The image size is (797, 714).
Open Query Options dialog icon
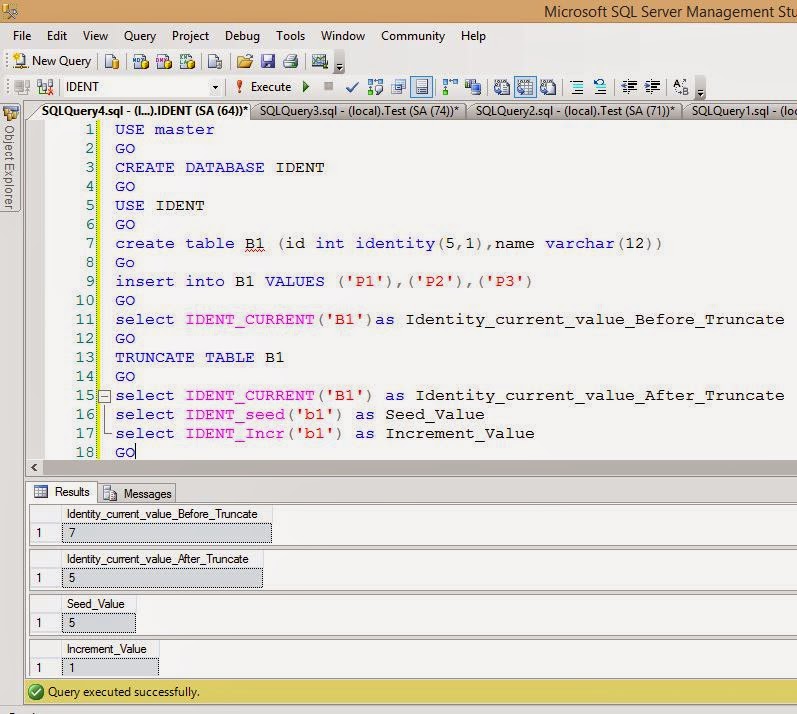399,87
